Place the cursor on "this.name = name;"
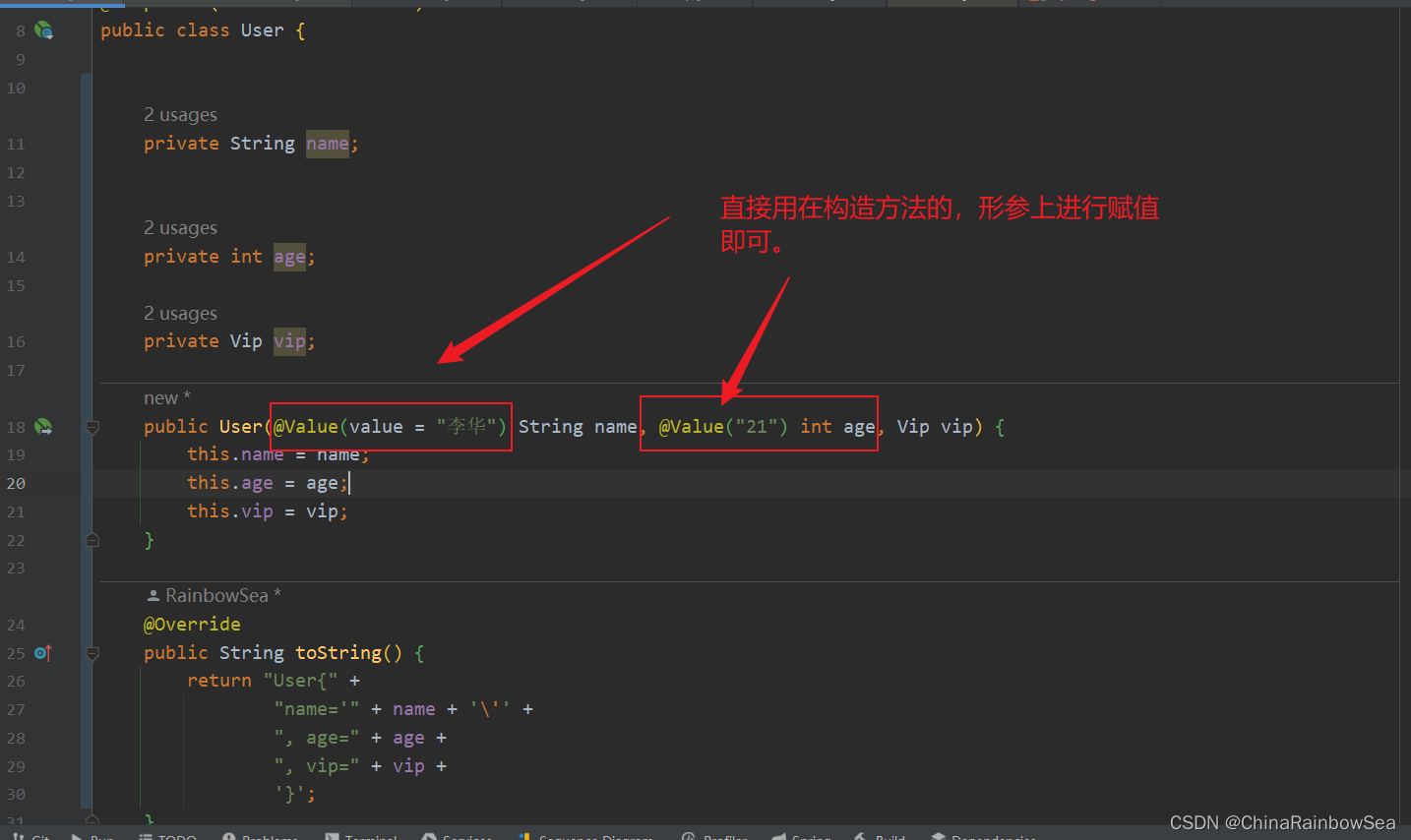The image size is (1411, 840). 278,454
